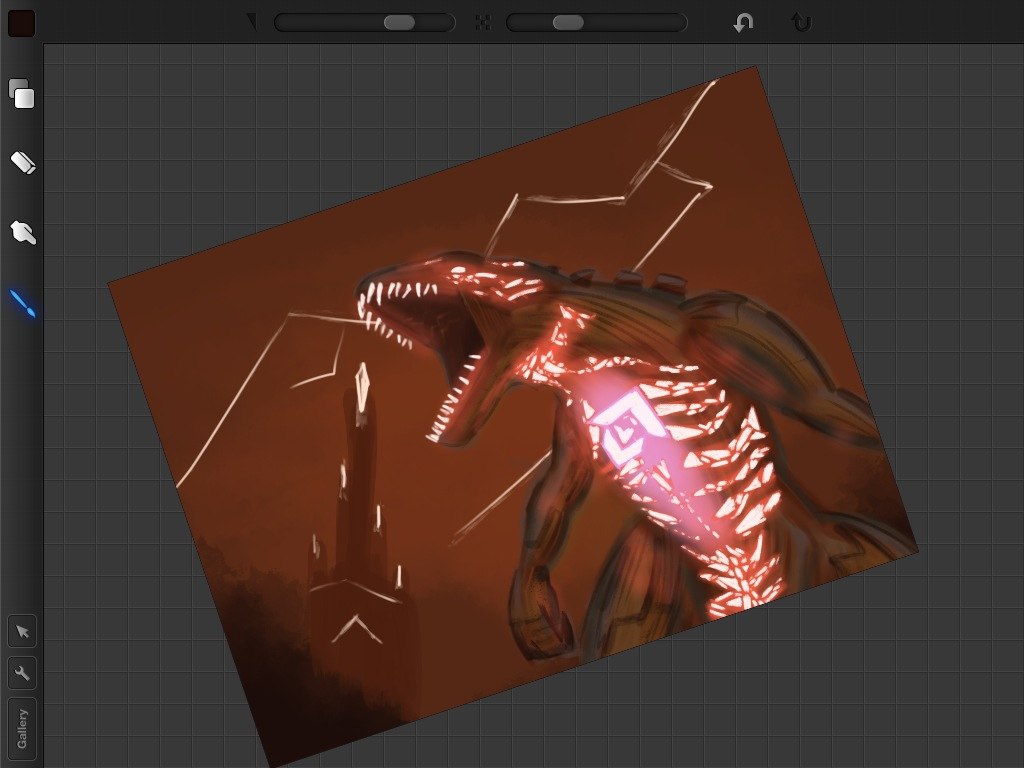Click the dragon painting on the canvas
The width and height of the screenshot is (1024, 768).
(x=513, y=417)
